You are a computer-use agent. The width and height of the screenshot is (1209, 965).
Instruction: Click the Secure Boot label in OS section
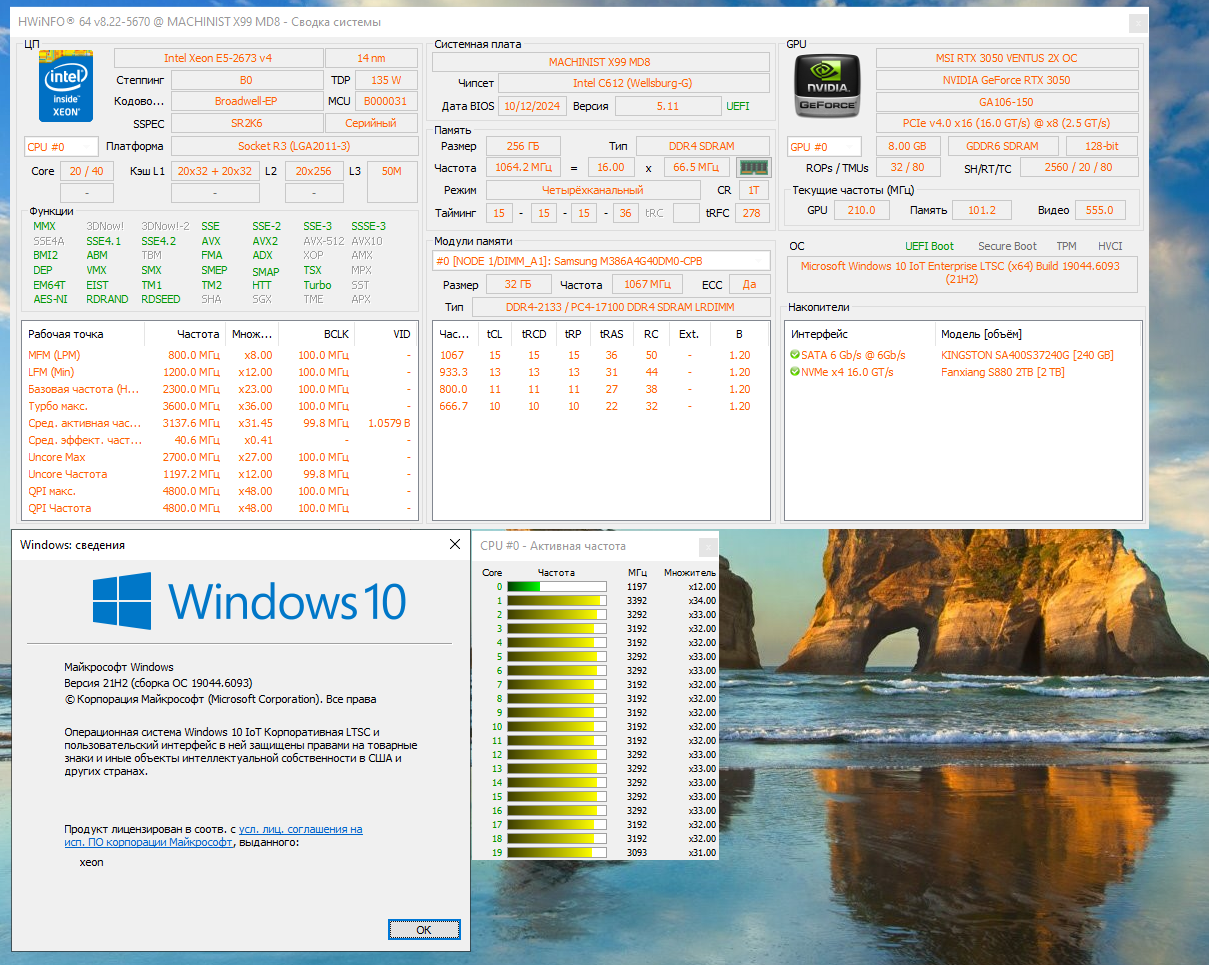coord(1007,246)
